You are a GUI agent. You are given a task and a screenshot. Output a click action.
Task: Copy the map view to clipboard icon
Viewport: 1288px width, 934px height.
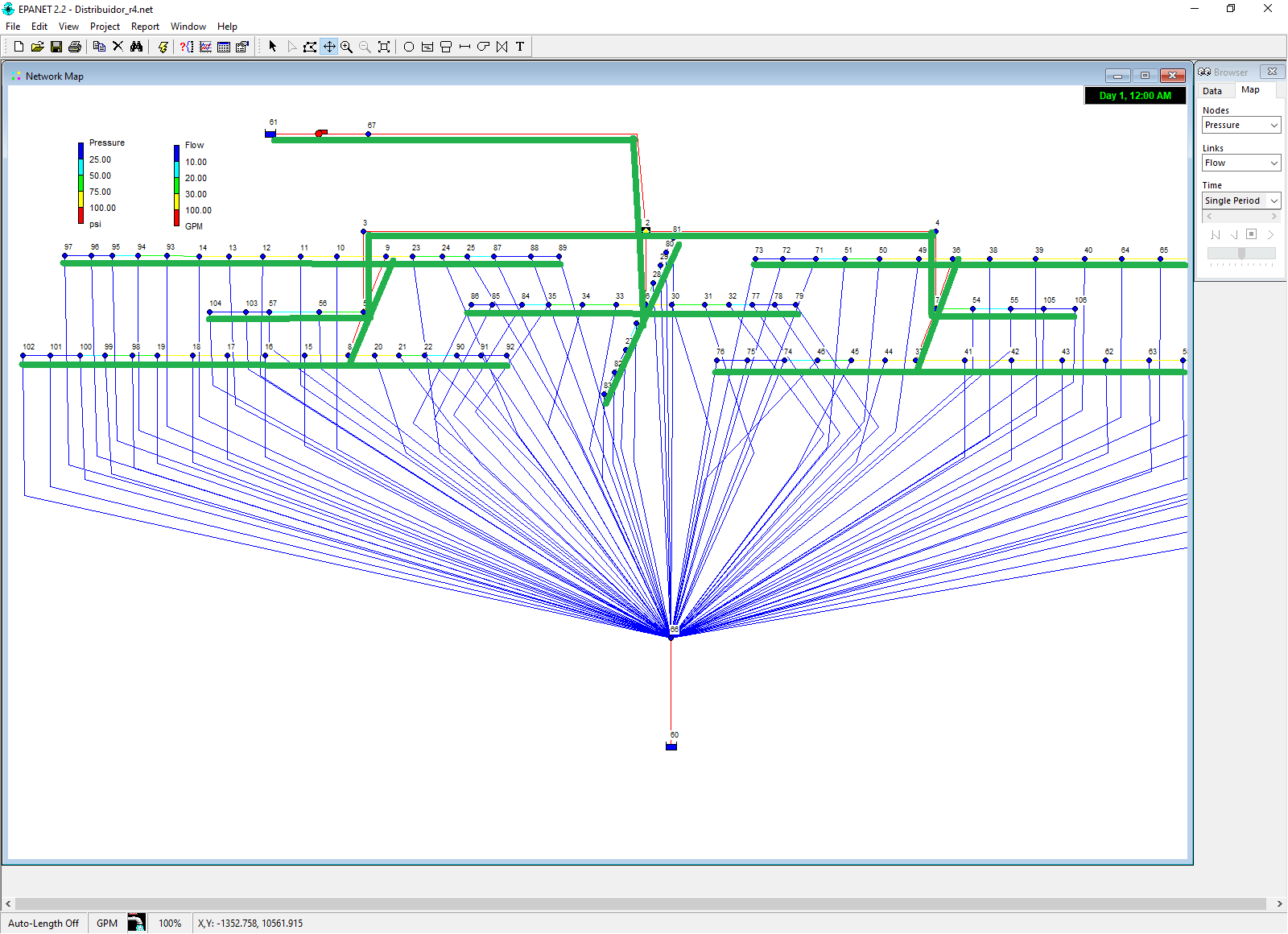99,47
